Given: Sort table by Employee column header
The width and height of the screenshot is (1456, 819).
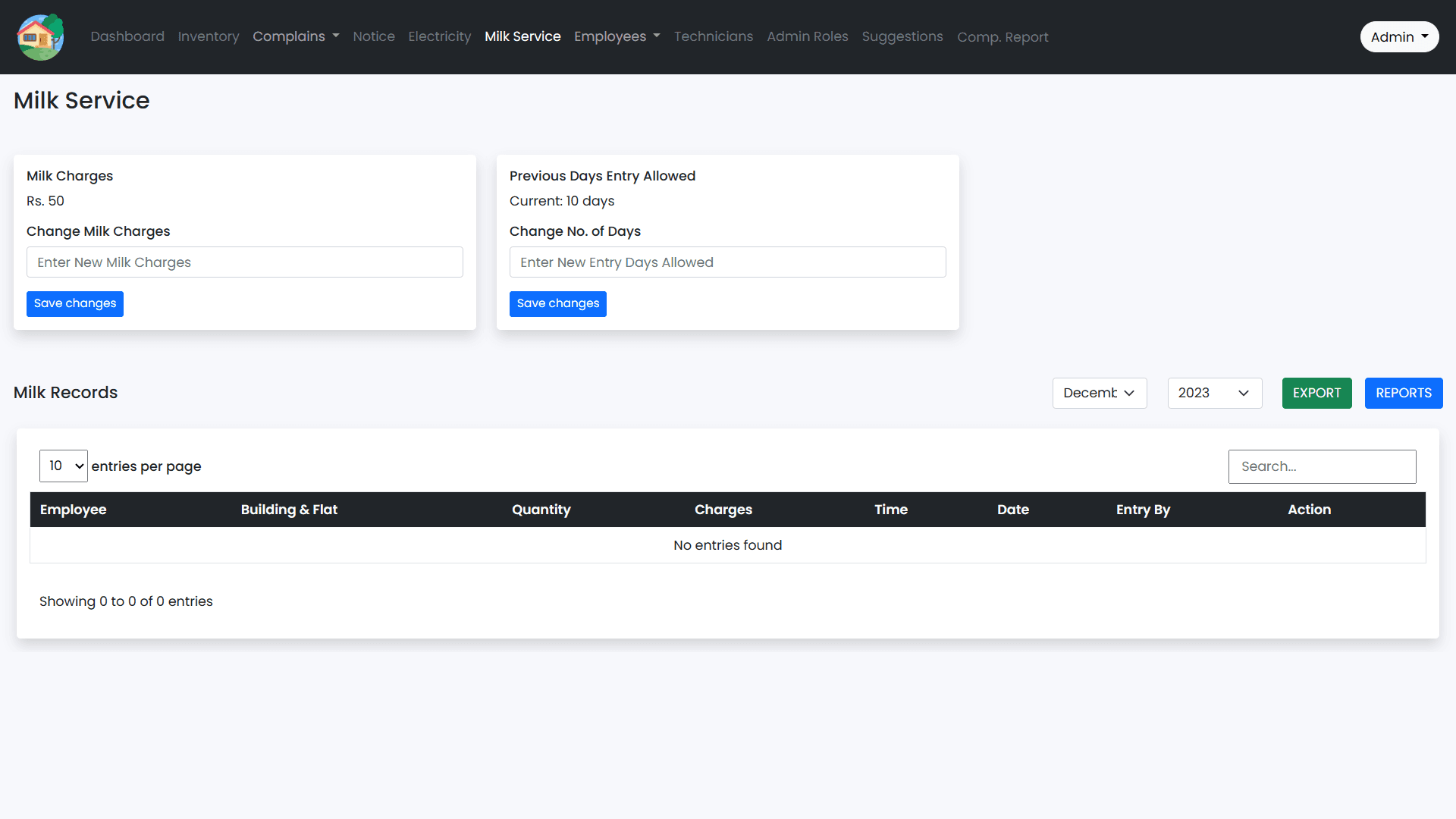Looking at the screenshot, I should pos(74,510).
